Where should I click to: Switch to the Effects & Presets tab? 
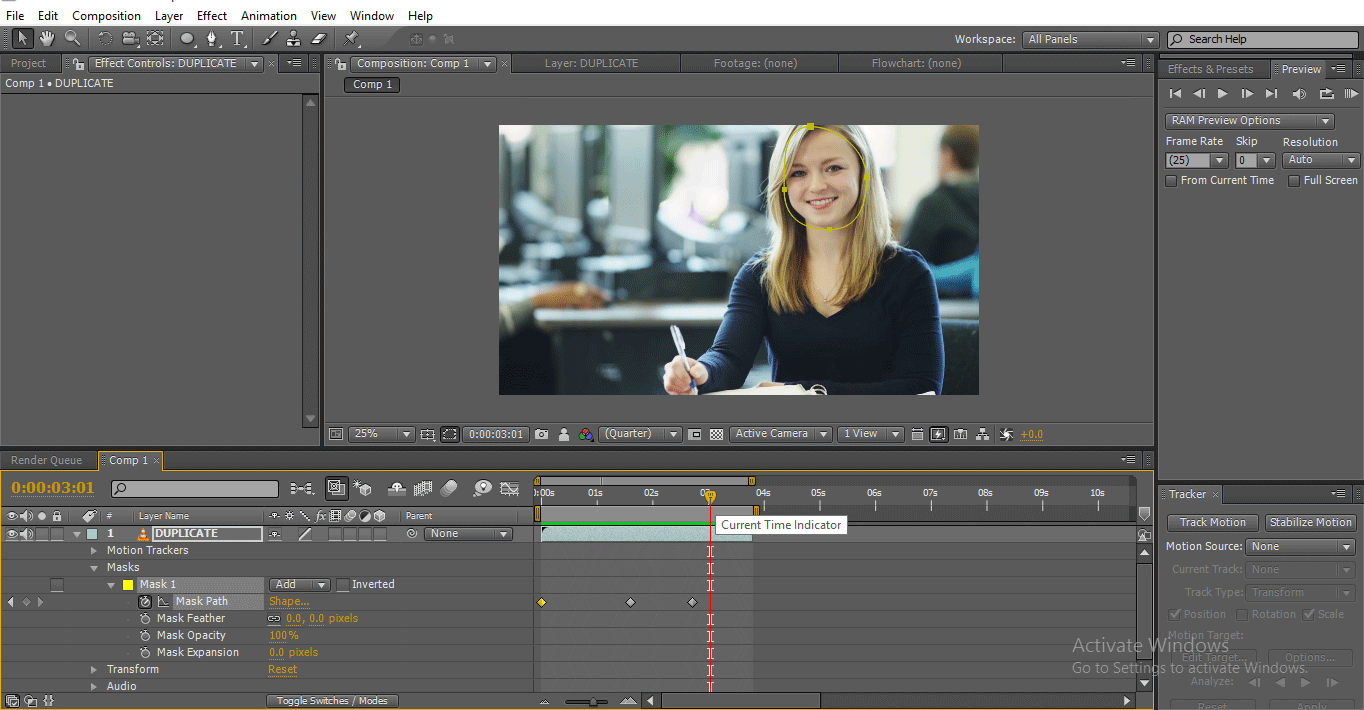1210,69
